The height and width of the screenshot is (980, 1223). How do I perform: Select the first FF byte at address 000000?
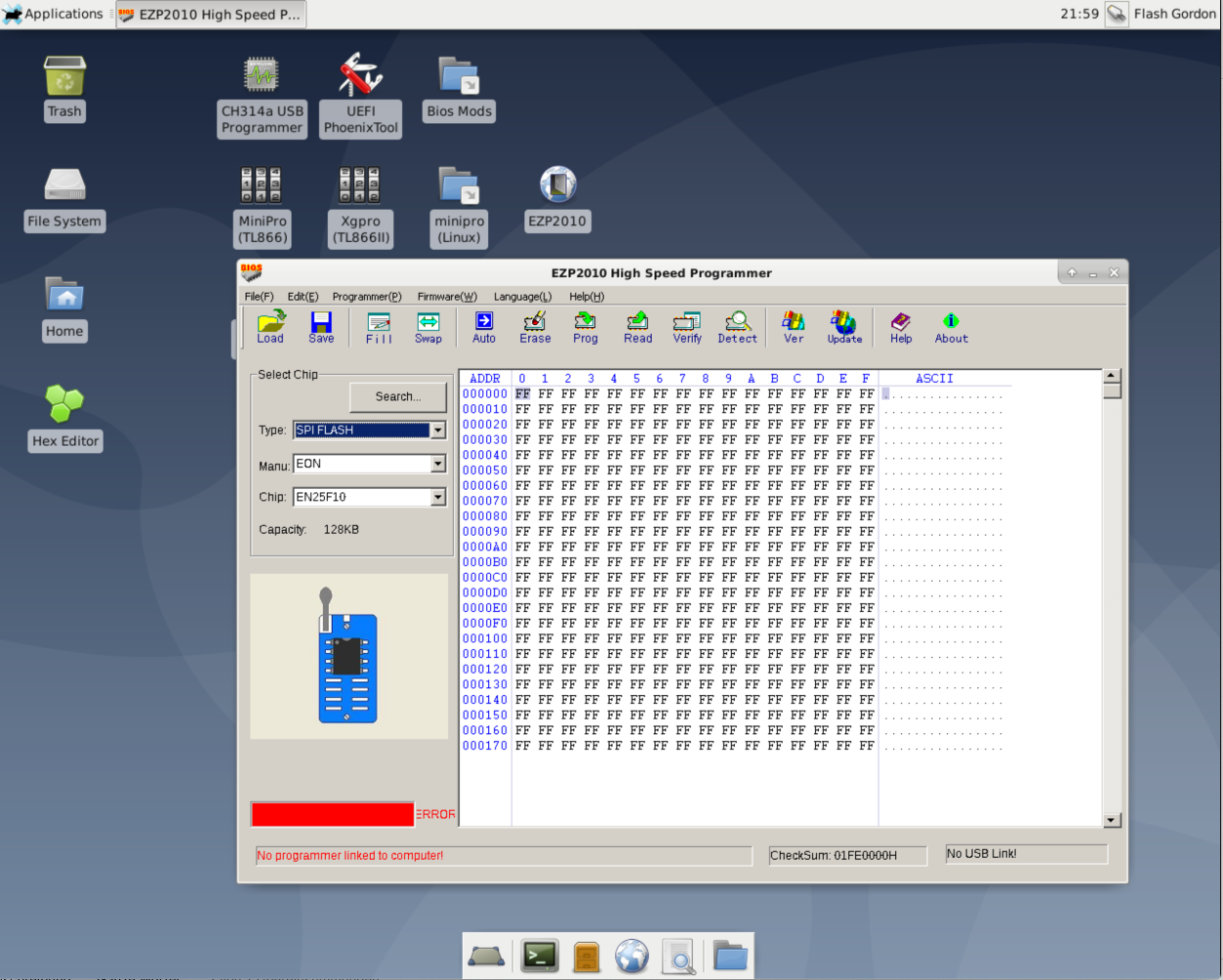[522, 394]
